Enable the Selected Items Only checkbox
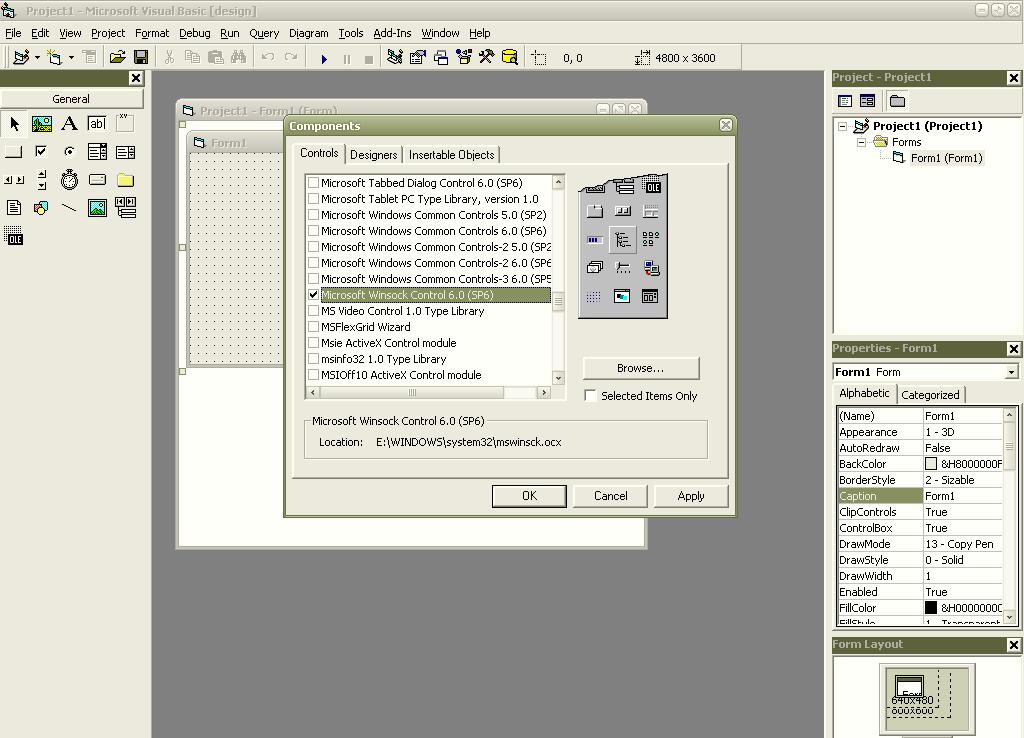 pyautogui.click(x=590, y=396)
